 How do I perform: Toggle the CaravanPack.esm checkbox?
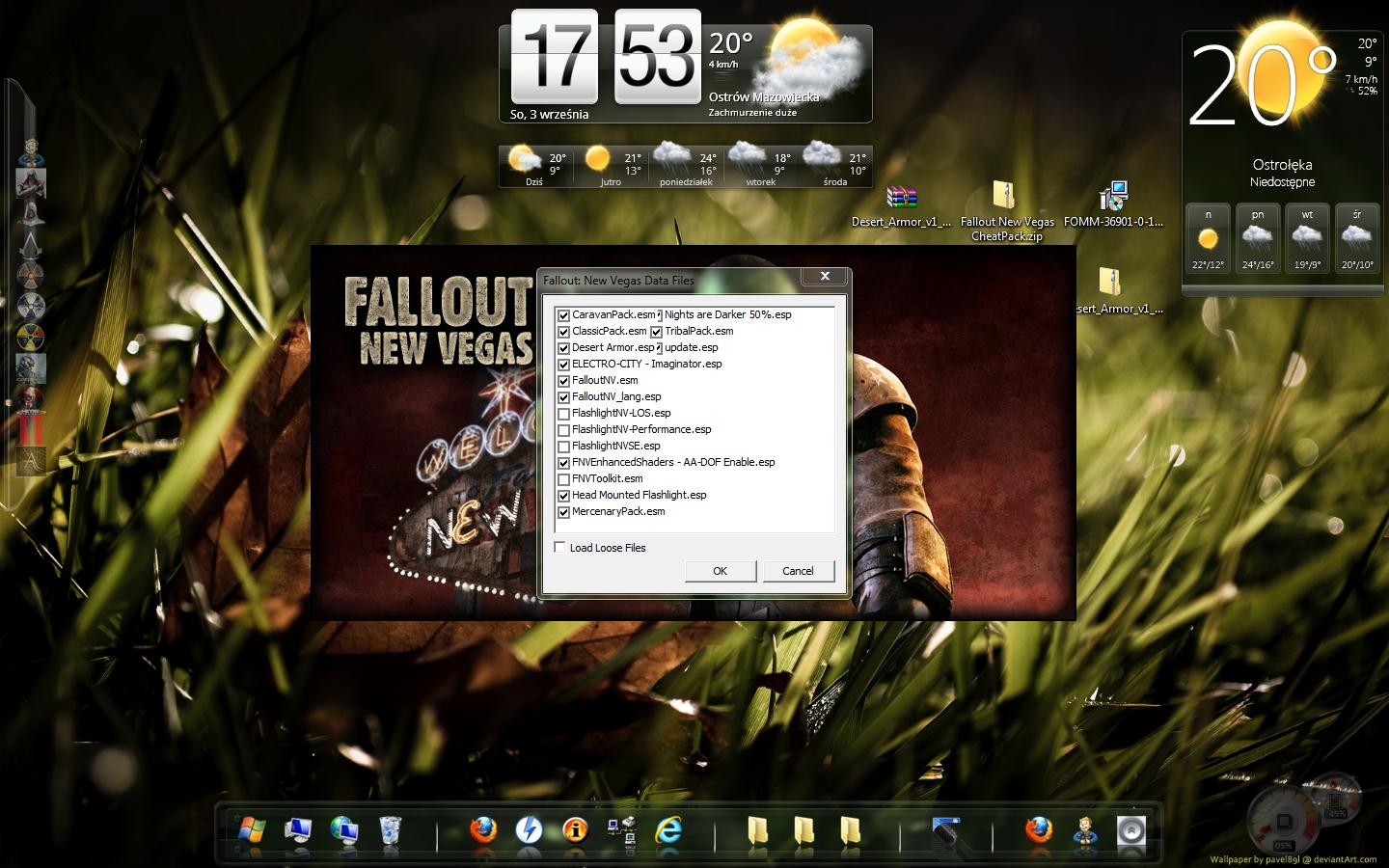pos(564,315)
